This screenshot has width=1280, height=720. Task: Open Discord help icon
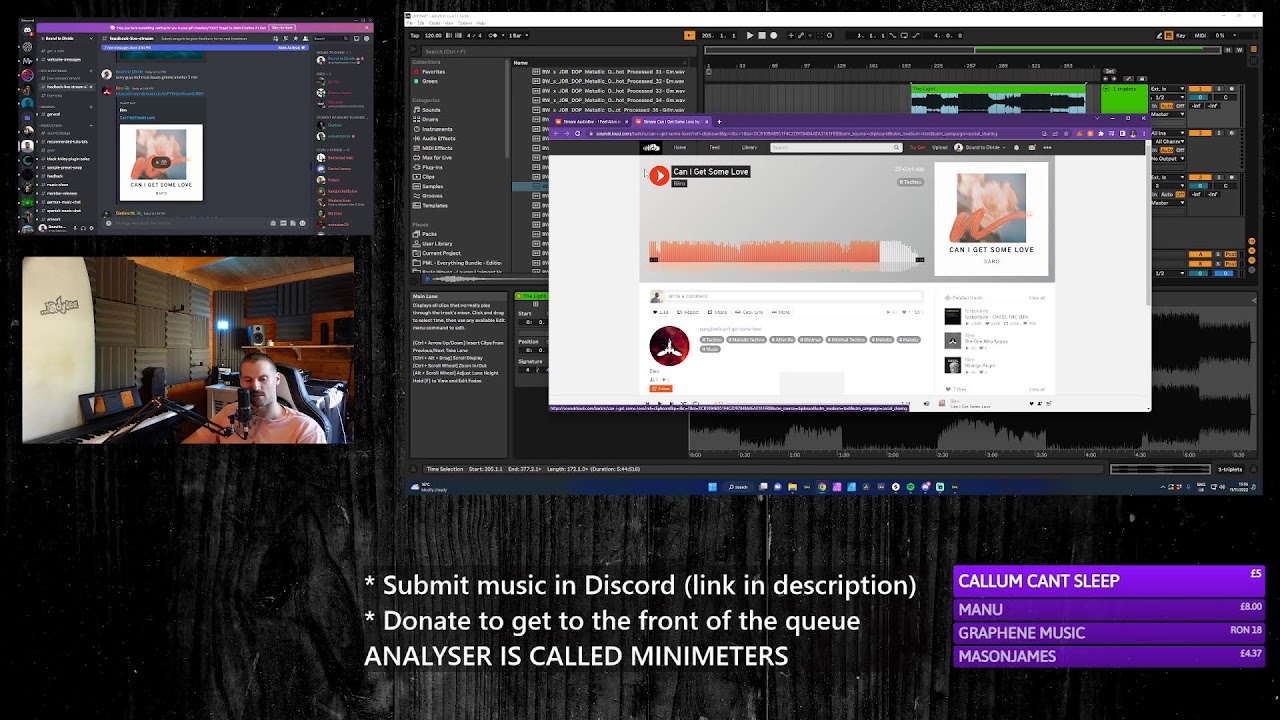coord(367,38)
